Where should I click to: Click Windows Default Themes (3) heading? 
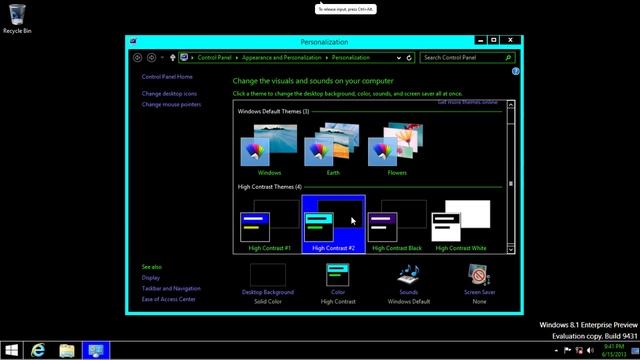point(273,111)
